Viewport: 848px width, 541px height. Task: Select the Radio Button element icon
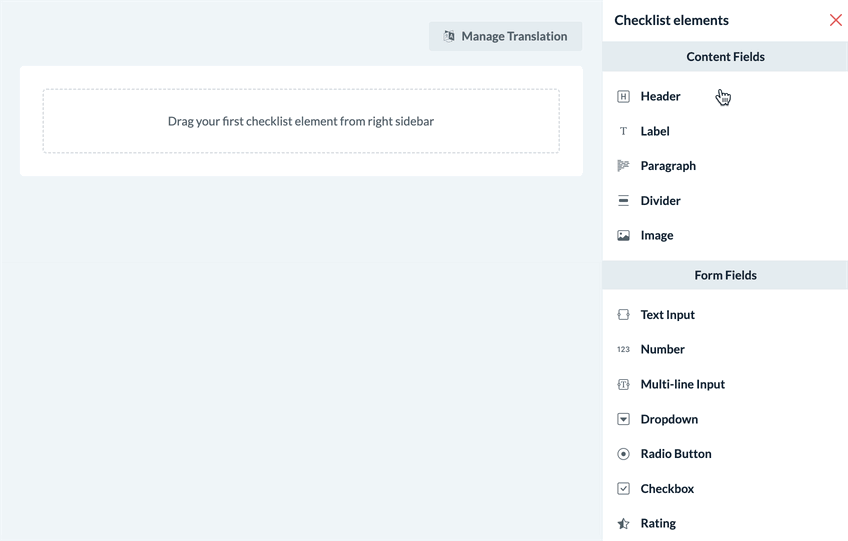(x=623, y=454)
